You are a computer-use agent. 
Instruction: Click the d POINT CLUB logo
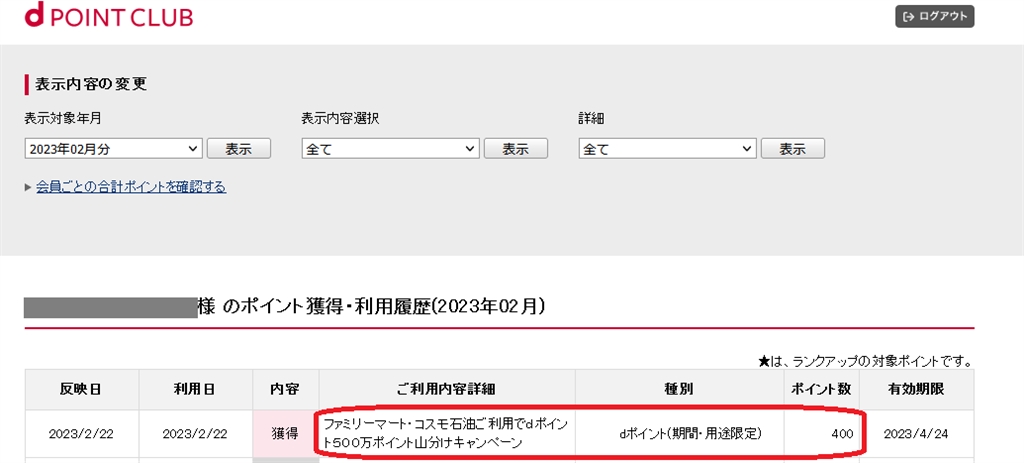click(x=109, y=16)
